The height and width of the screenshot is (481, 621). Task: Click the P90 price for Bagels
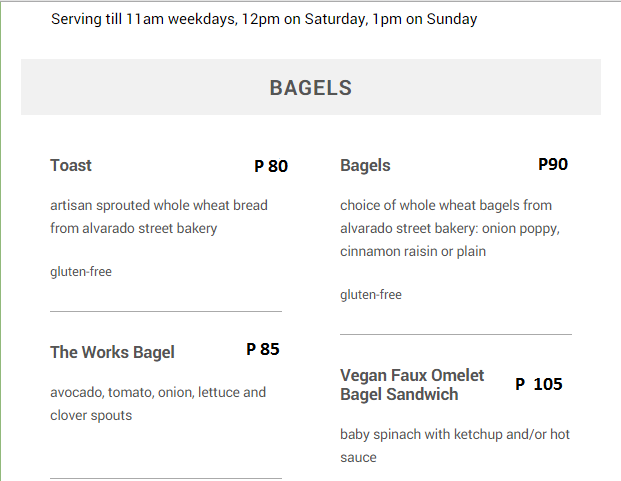553,164
